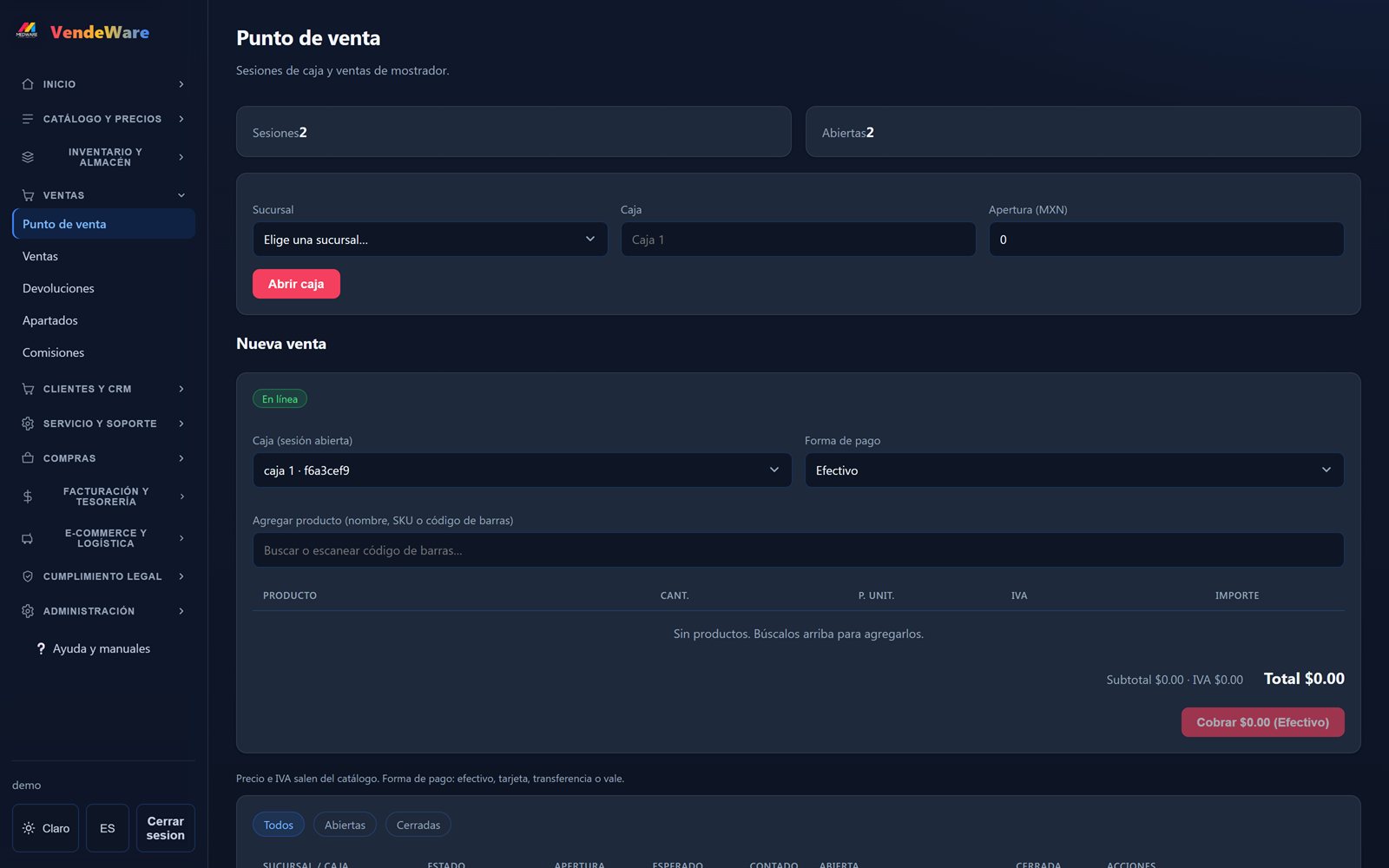
Task: Open the Ventas submenu item
Action: tap(103, 256)
